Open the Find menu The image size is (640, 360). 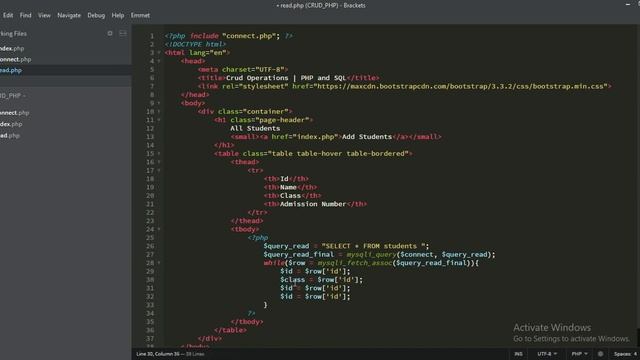coord(25,15)
